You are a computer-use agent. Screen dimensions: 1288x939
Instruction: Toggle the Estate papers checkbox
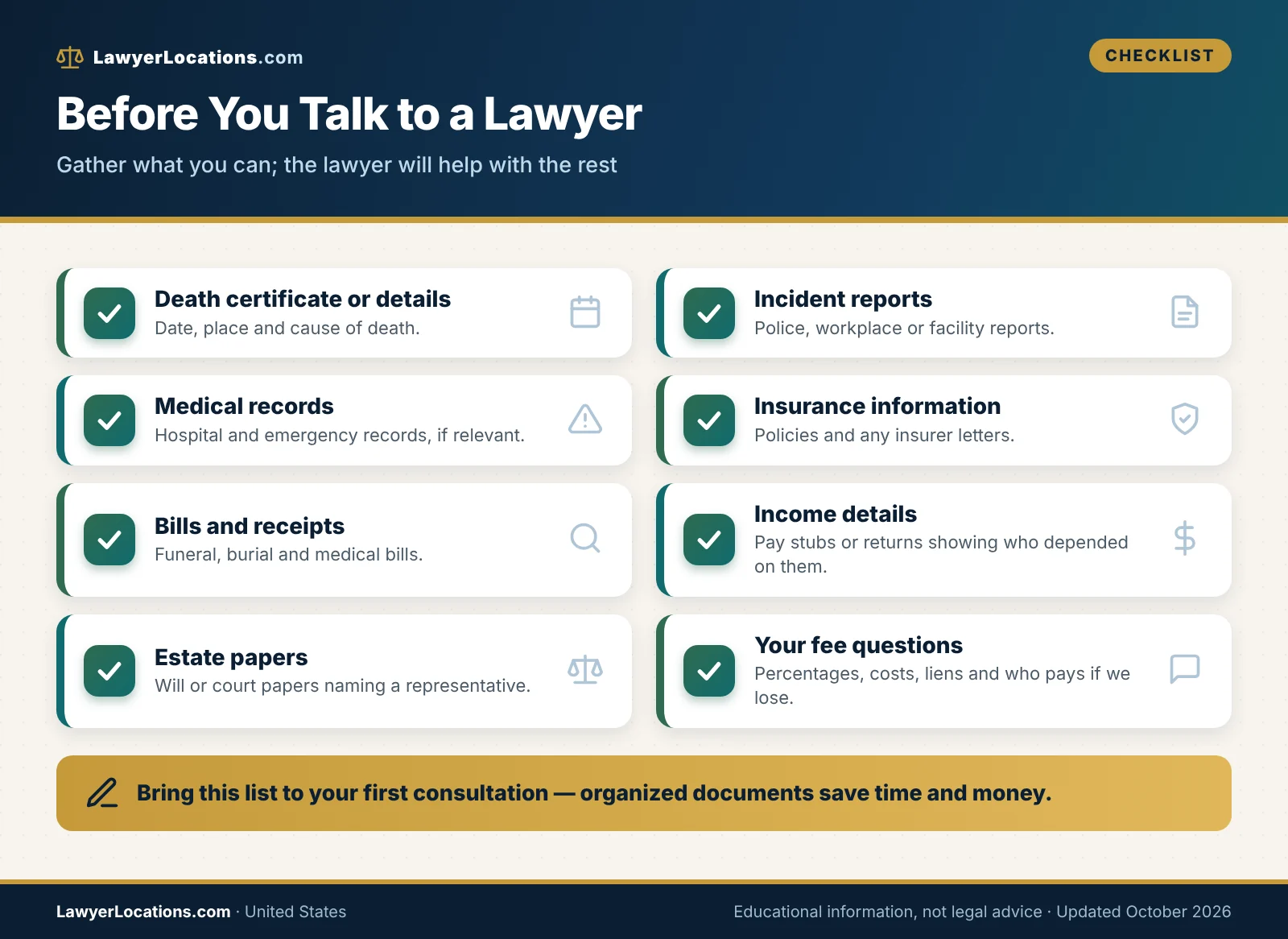pos(109,671)
